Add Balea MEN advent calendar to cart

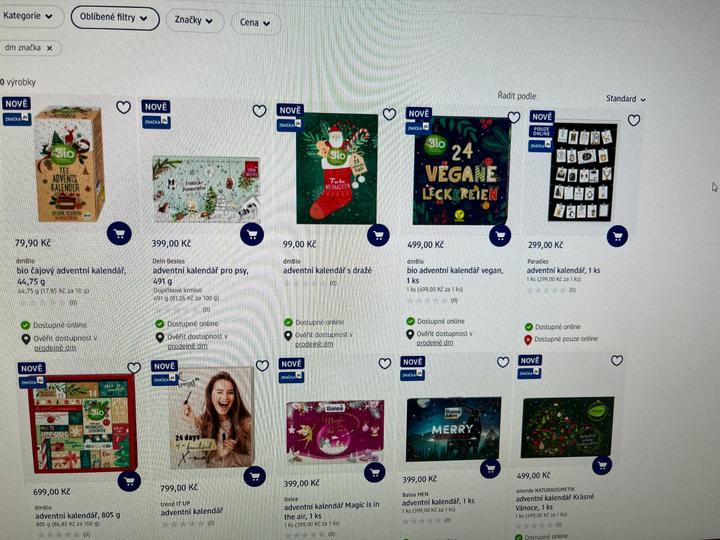tap(490, 468)
